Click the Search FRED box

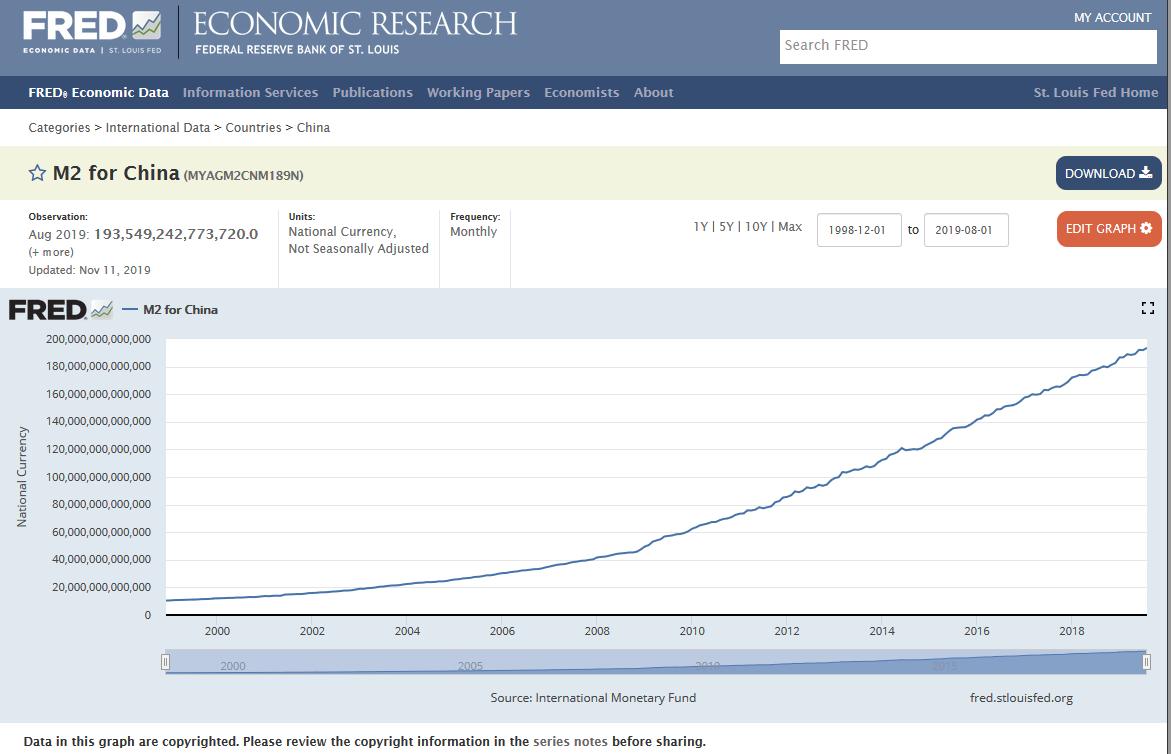[967, 46]
